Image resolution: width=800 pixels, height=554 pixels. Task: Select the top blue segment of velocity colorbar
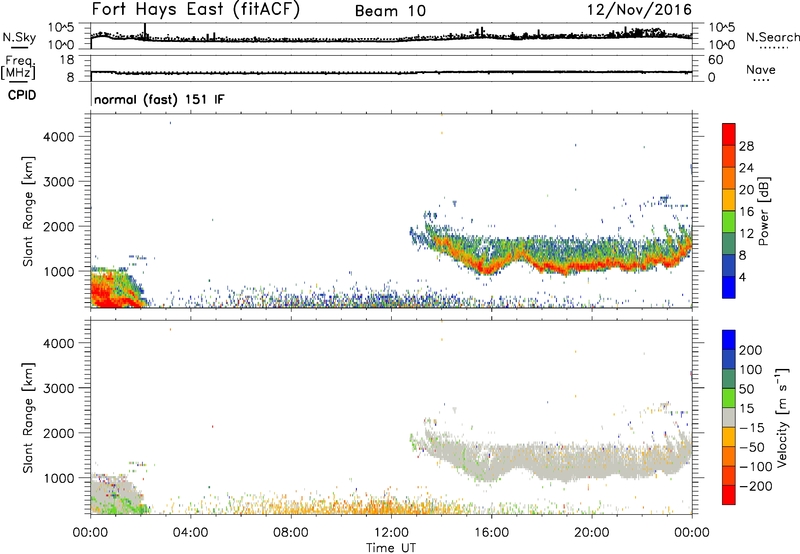point(729,340)
